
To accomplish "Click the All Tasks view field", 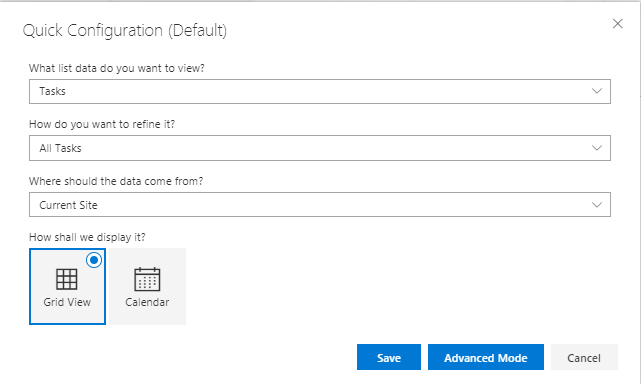I will (320, 148).
